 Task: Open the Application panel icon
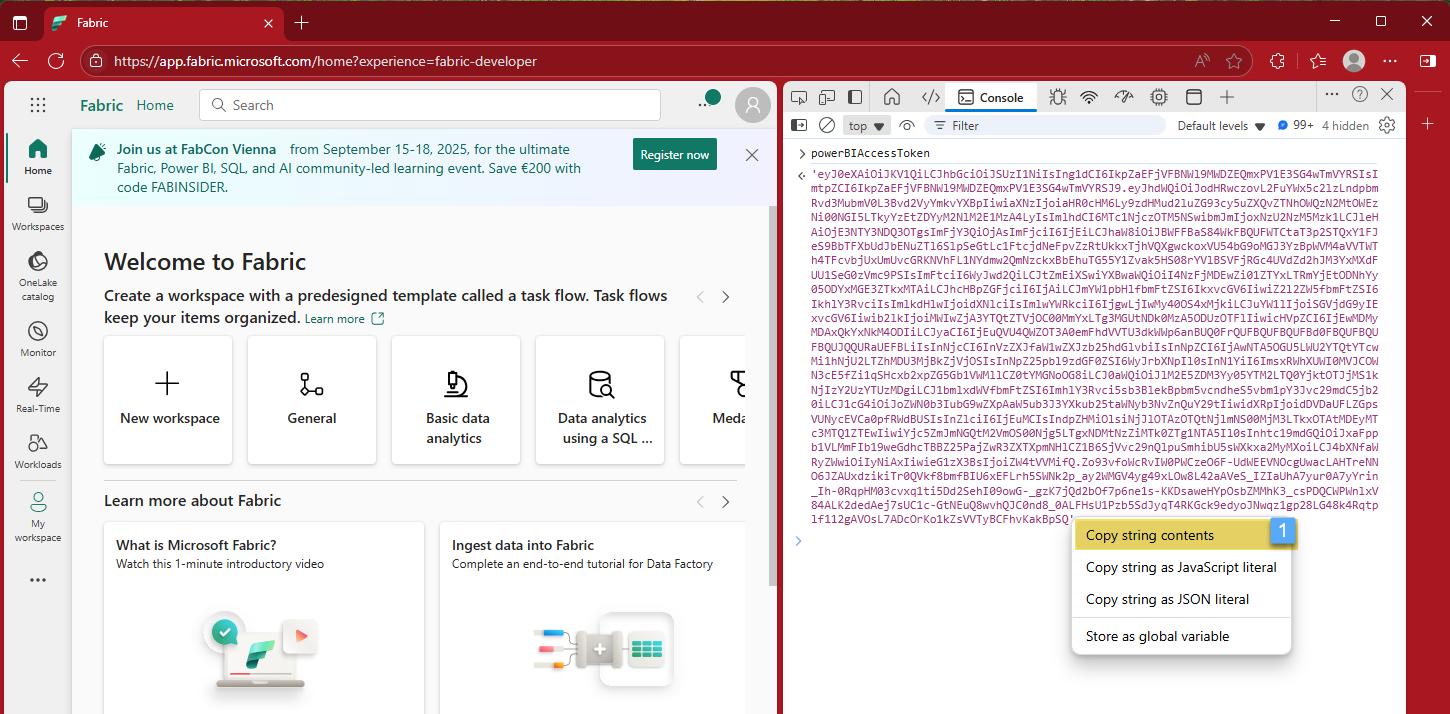pyautogui.click(x=1193, y=97)
